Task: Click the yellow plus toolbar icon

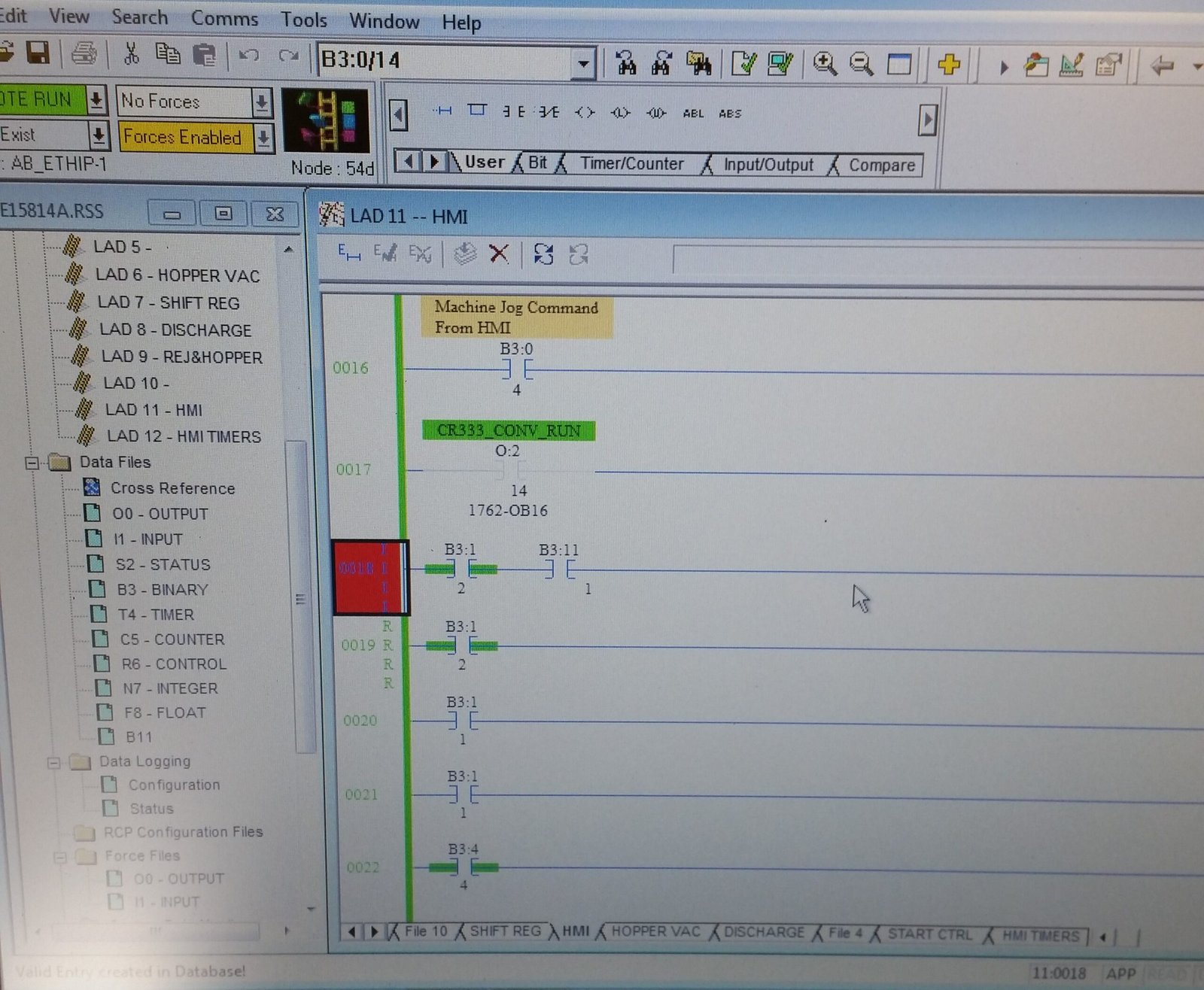Action: 949,65
